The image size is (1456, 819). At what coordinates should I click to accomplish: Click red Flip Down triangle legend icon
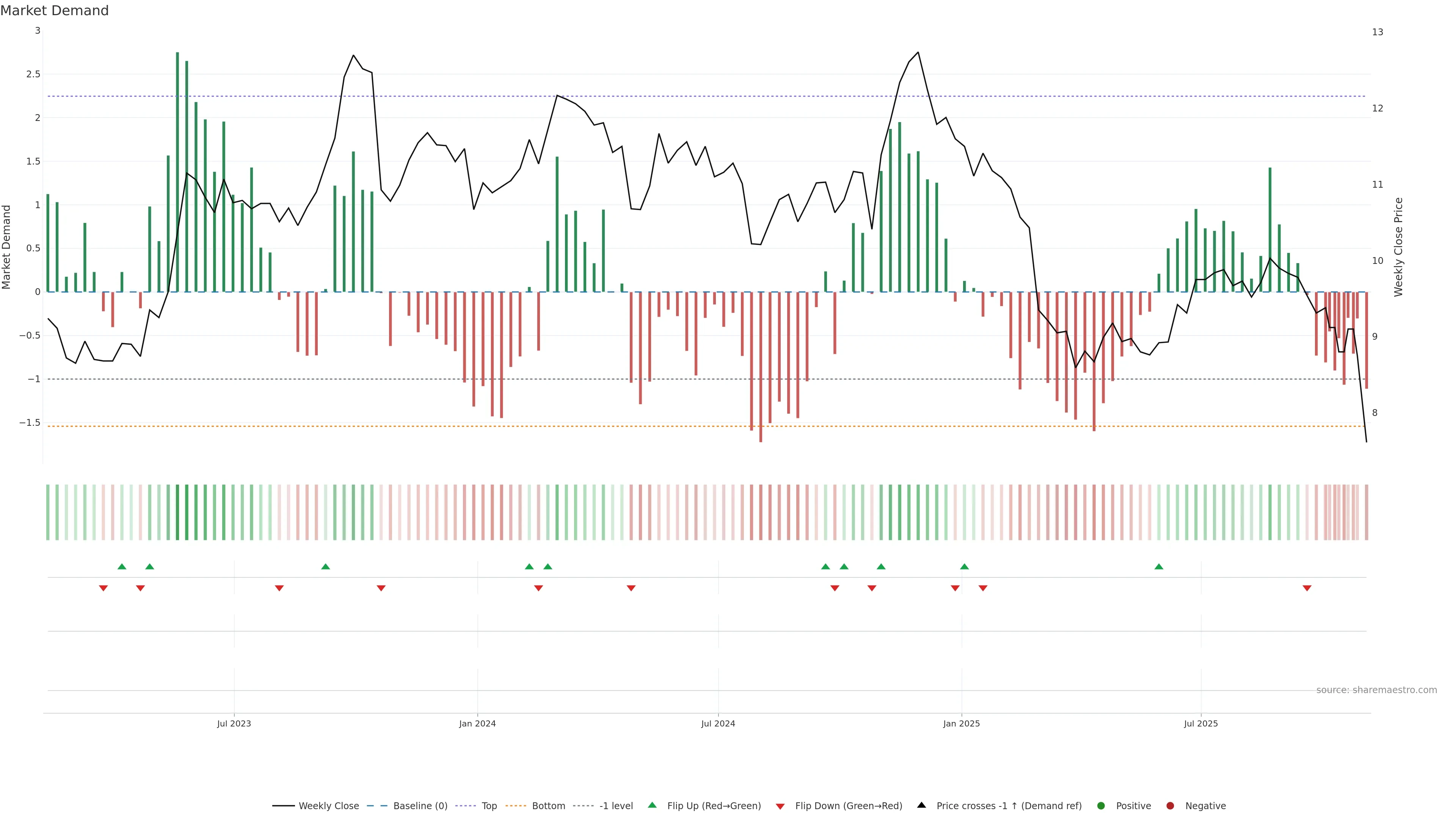[x=780, y=806]
